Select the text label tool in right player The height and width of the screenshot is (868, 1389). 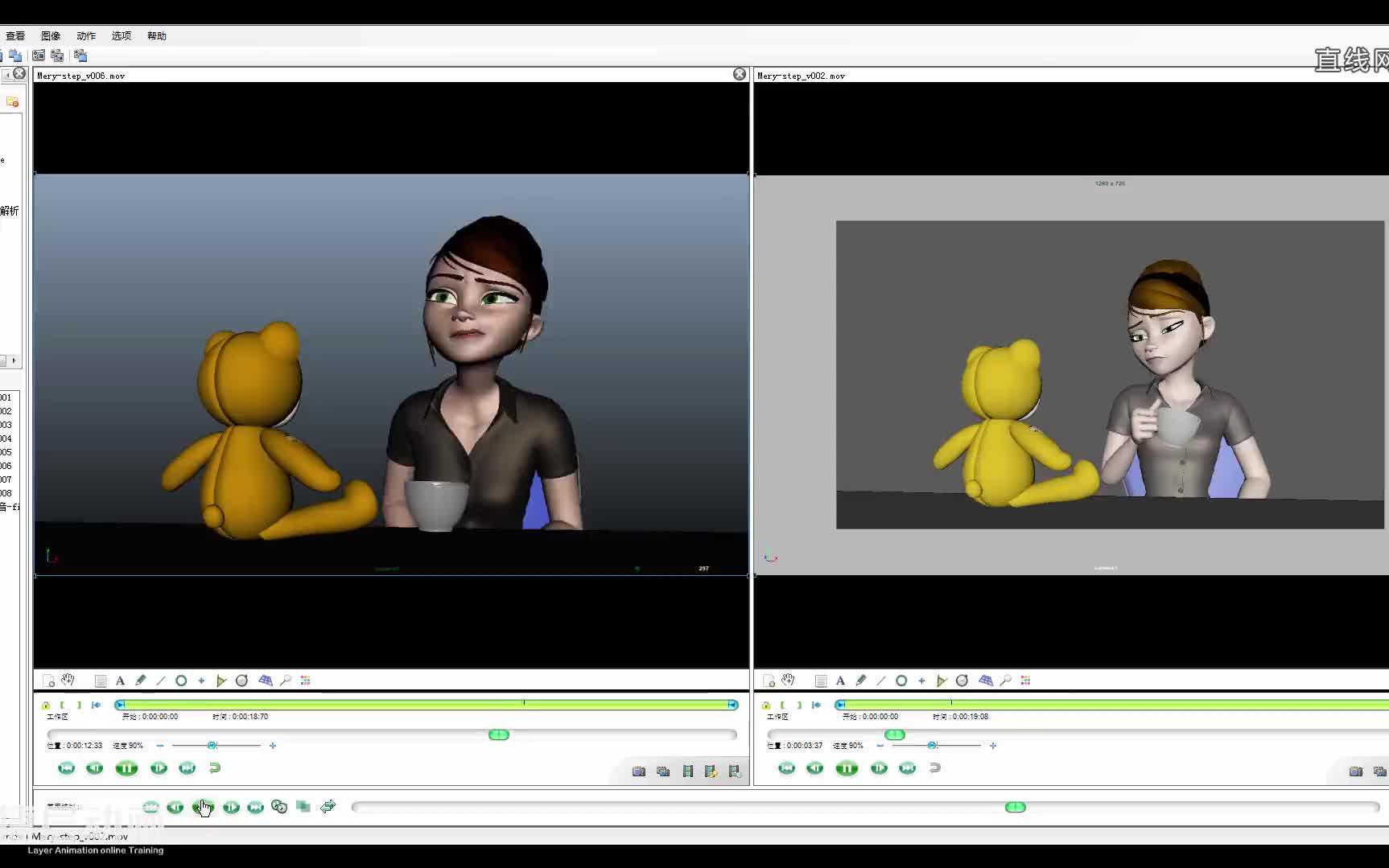click(x=840, y=681)
